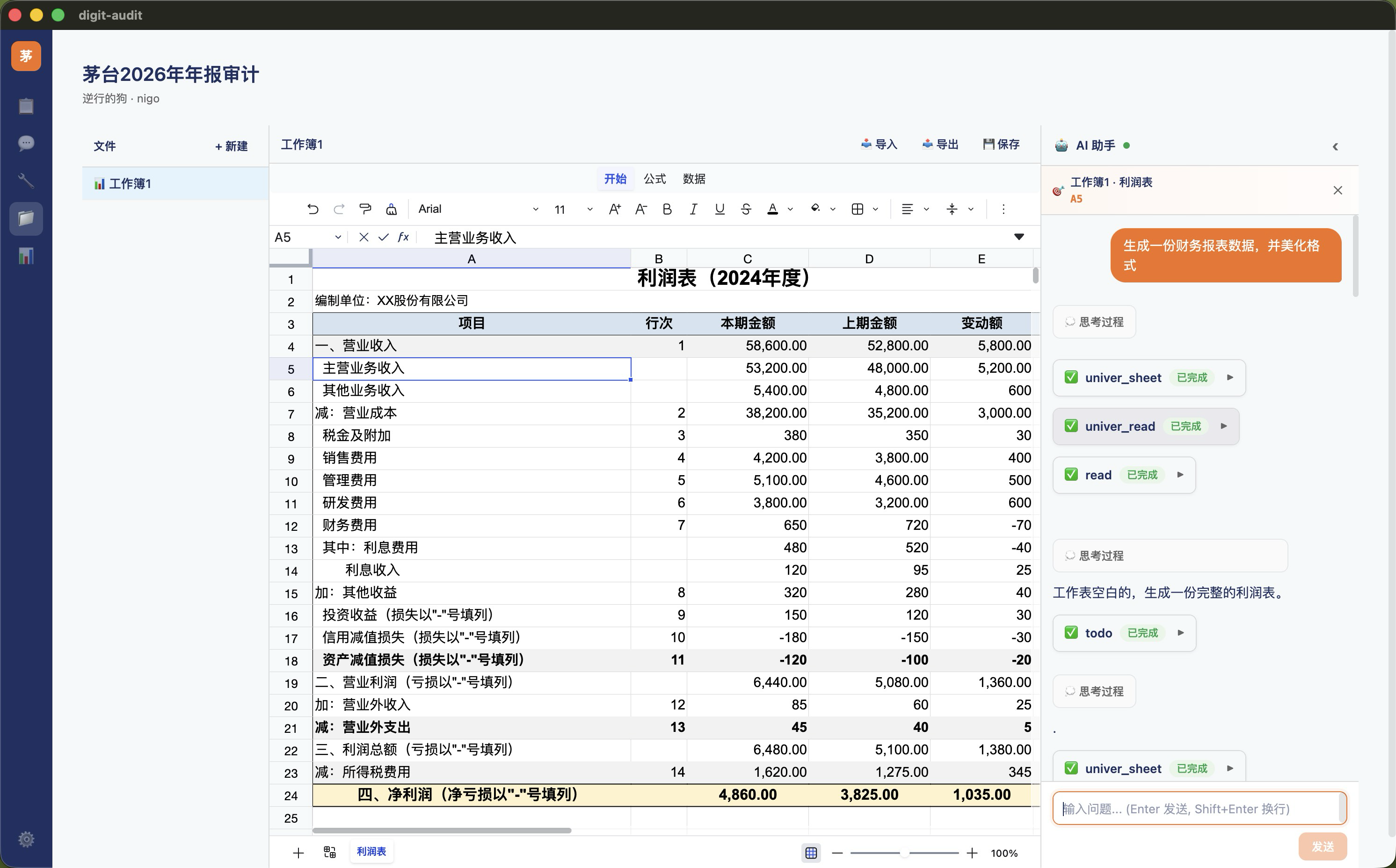Screen dimensions: 1396x868
Task: Expand the todo tool result
Action: tap(1124, 633)
